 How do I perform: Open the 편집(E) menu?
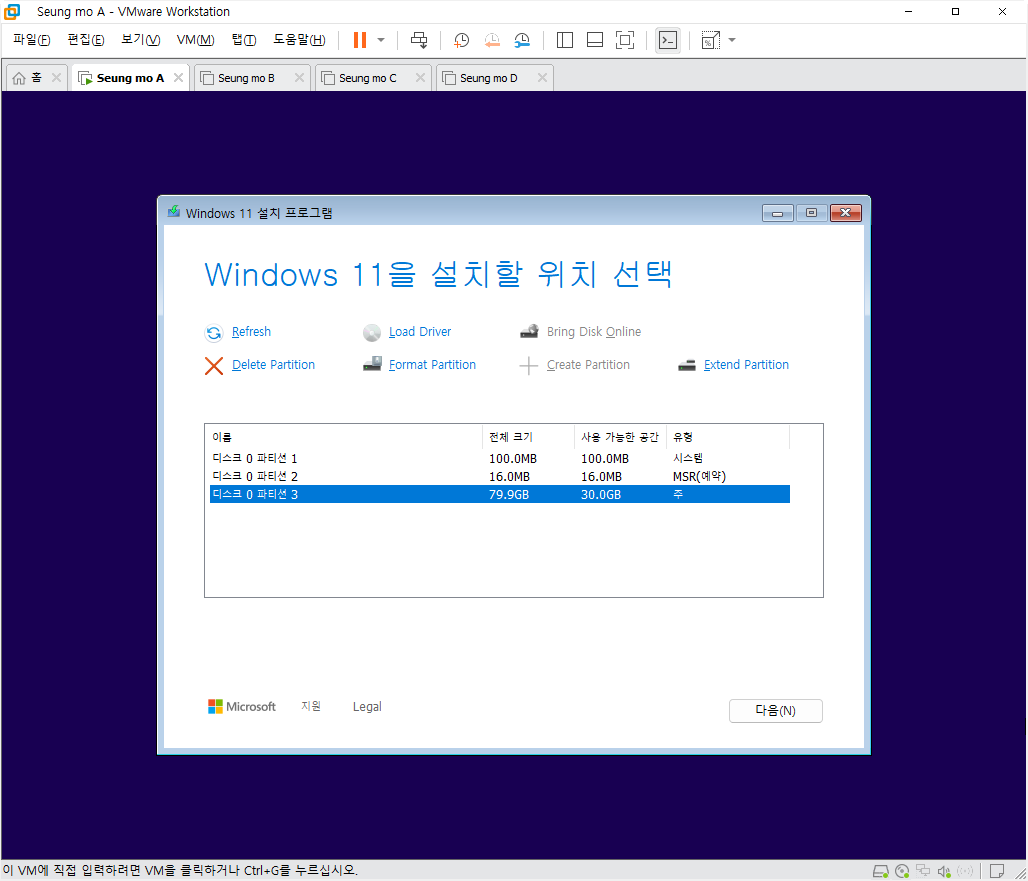[x=86, y=40]
